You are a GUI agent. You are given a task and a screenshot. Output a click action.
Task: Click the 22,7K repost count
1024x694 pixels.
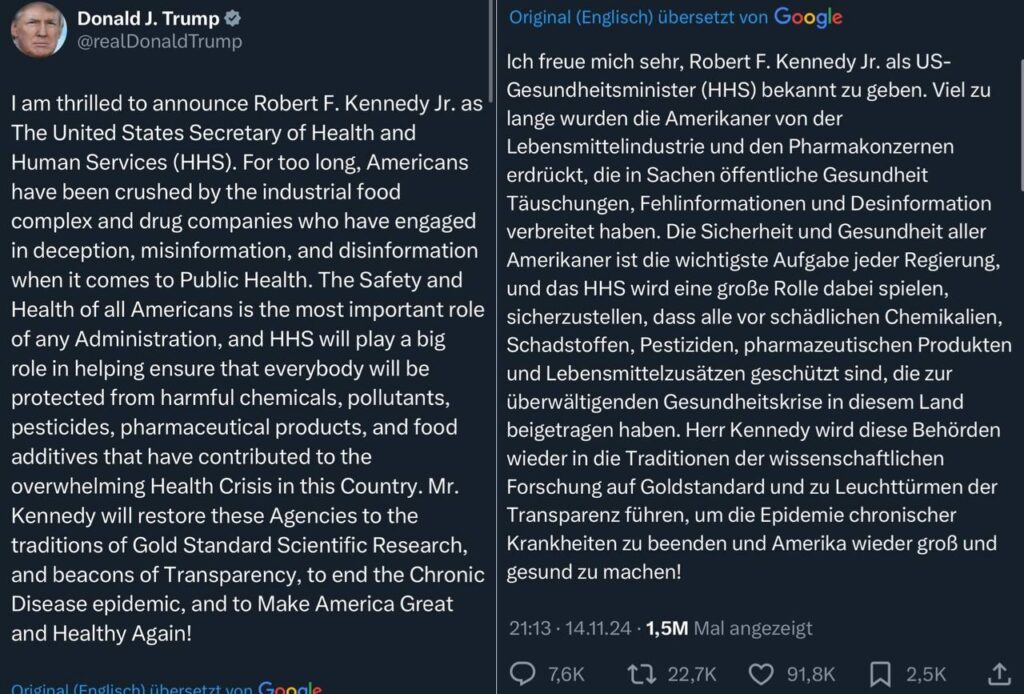(690, 674)
